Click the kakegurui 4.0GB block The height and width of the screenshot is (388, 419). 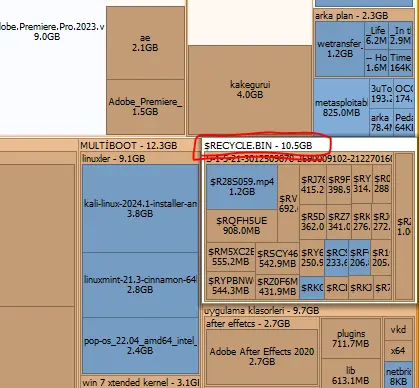[250, 90]
